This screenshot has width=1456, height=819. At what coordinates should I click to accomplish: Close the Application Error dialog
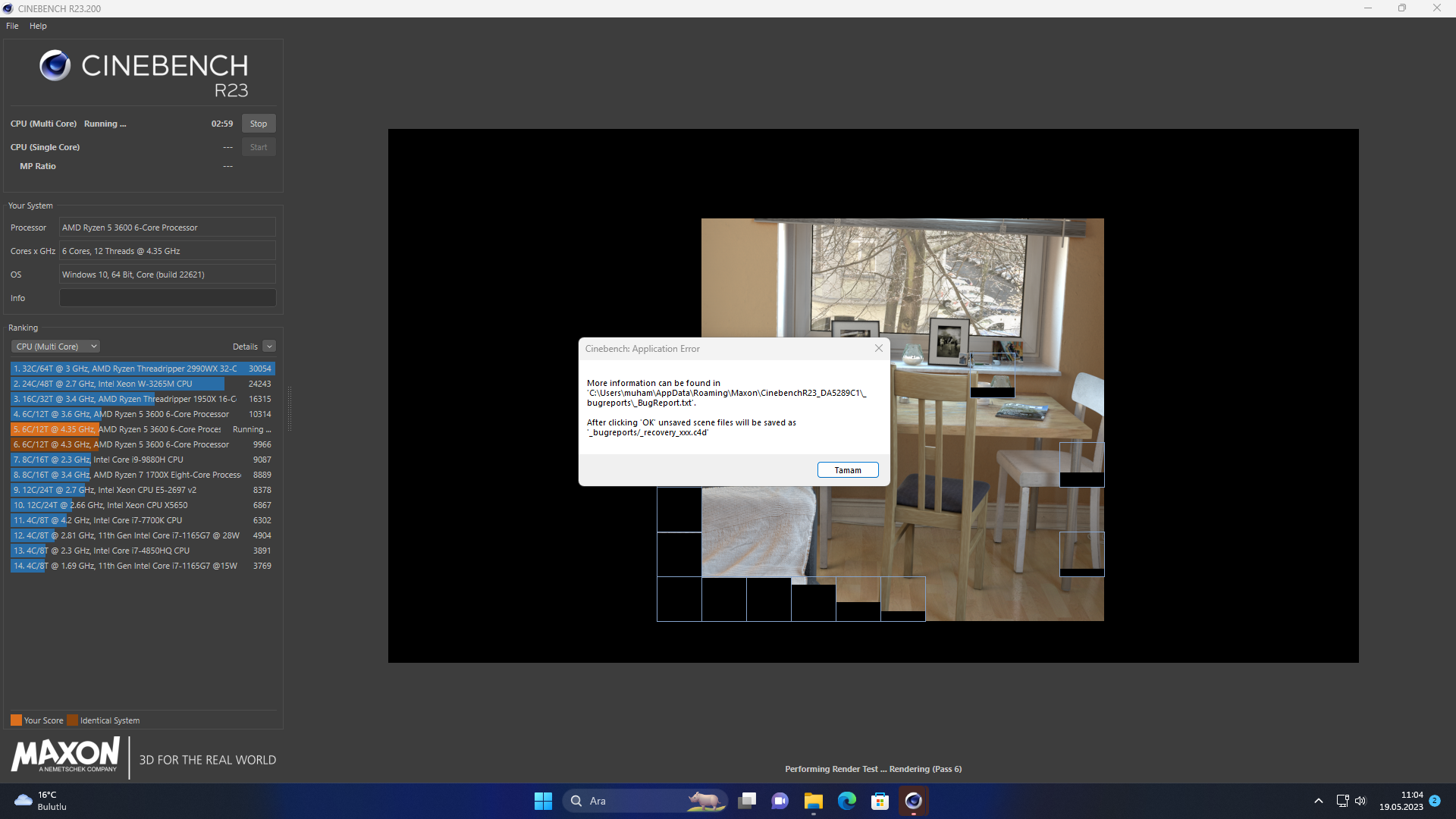coord(878,349)
